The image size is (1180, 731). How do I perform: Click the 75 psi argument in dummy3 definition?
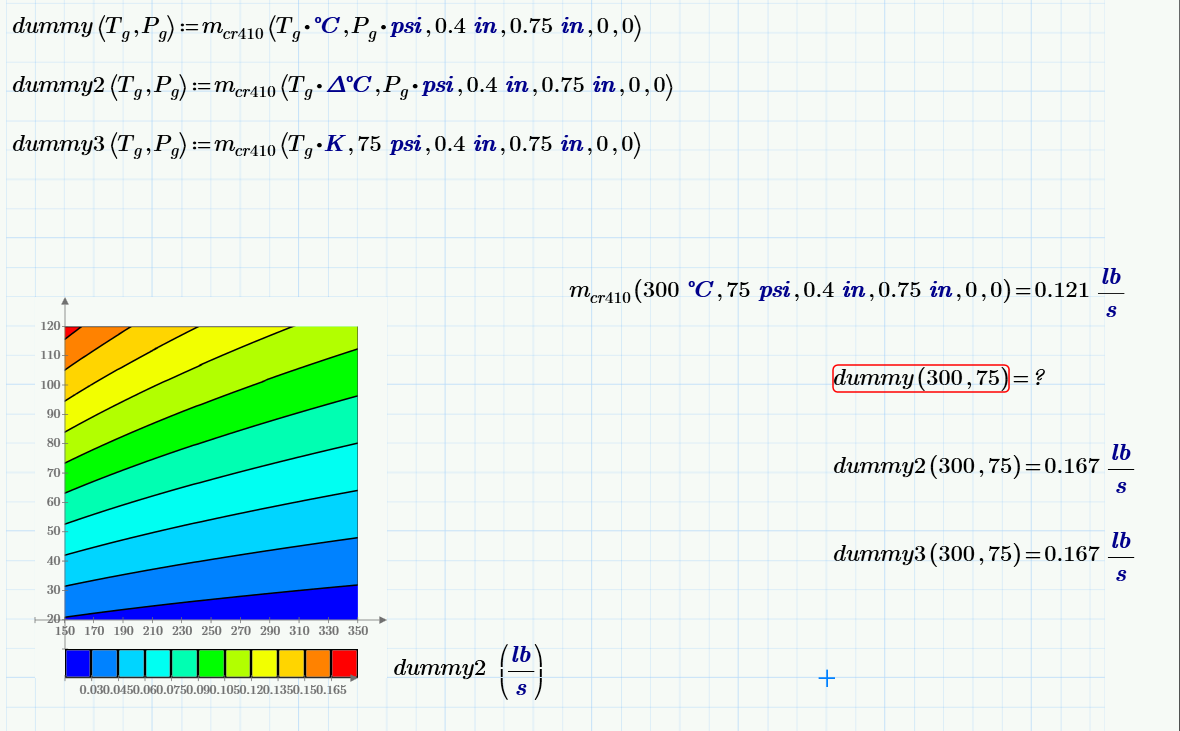pos(389,143)
